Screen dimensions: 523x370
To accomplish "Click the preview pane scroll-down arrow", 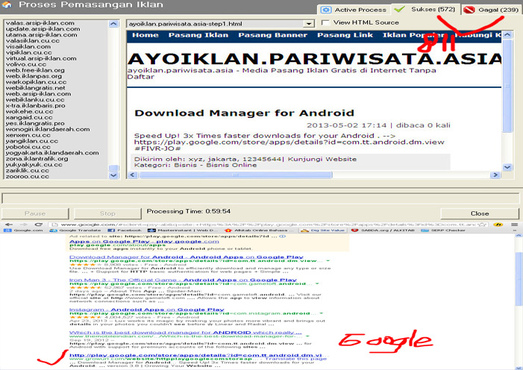I will click(x=507, y=167).
